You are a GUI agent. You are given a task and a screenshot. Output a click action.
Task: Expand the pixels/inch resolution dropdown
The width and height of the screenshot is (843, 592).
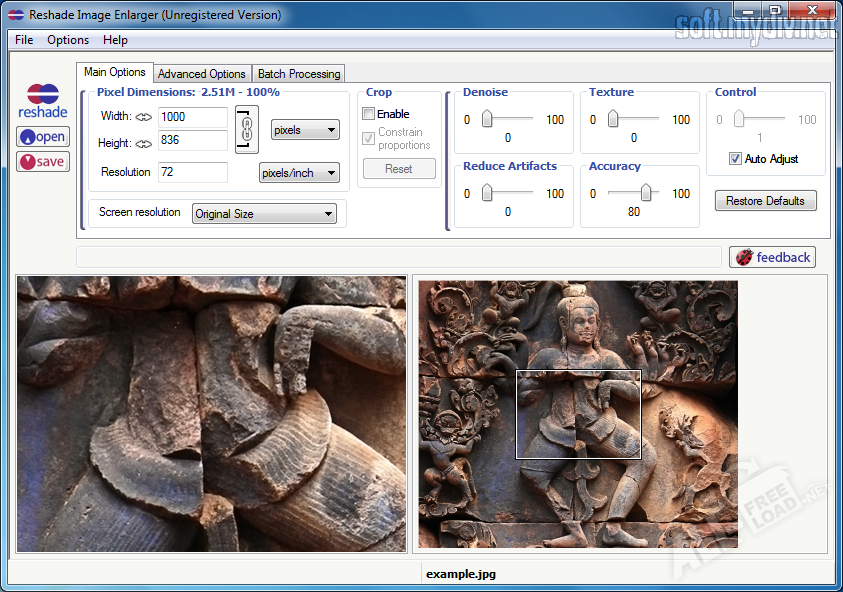(299, 173)
